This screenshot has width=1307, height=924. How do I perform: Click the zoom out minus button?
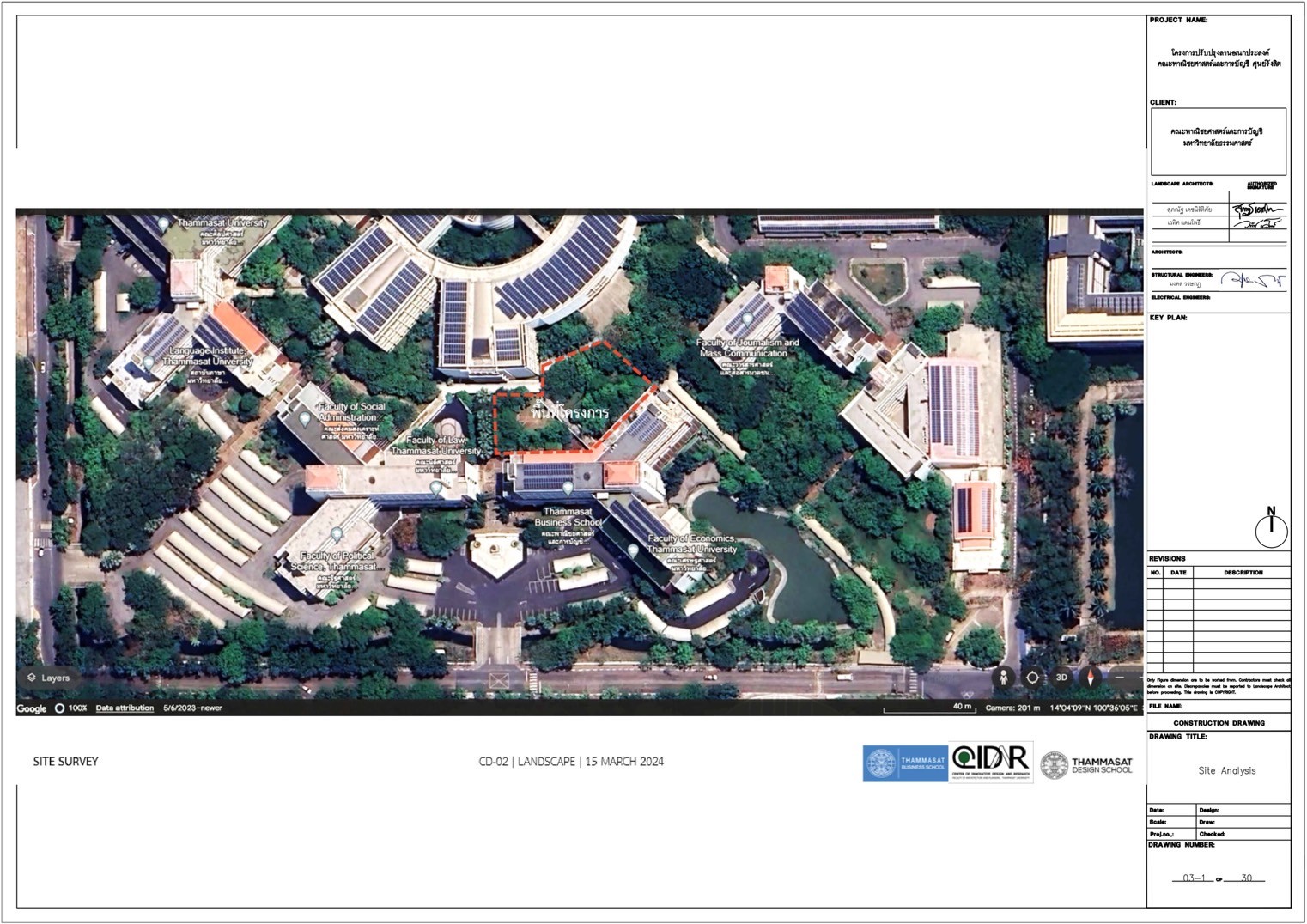1119,678
